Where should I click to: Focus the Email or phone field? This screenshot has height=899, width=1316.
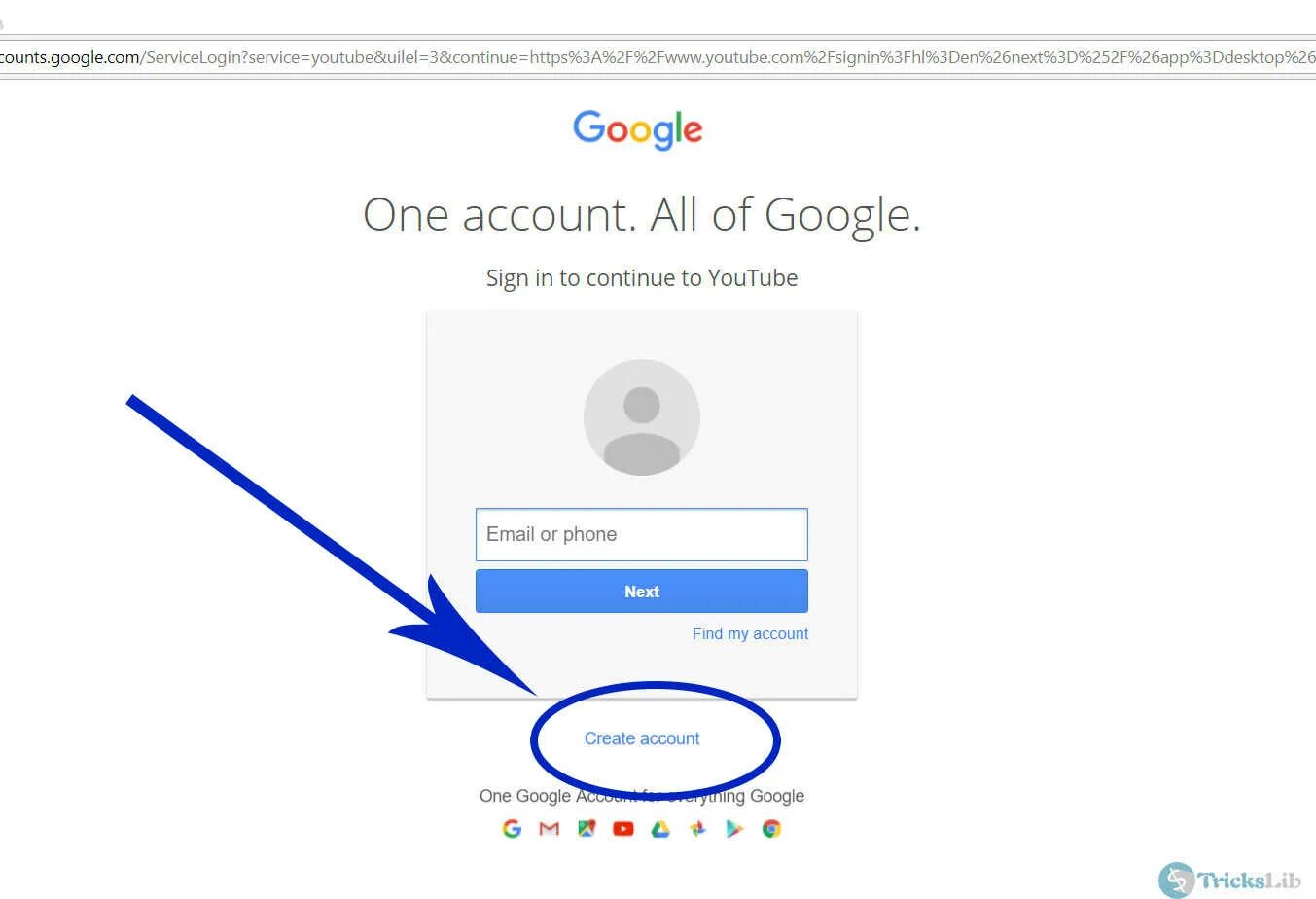[x=642, y=534]
